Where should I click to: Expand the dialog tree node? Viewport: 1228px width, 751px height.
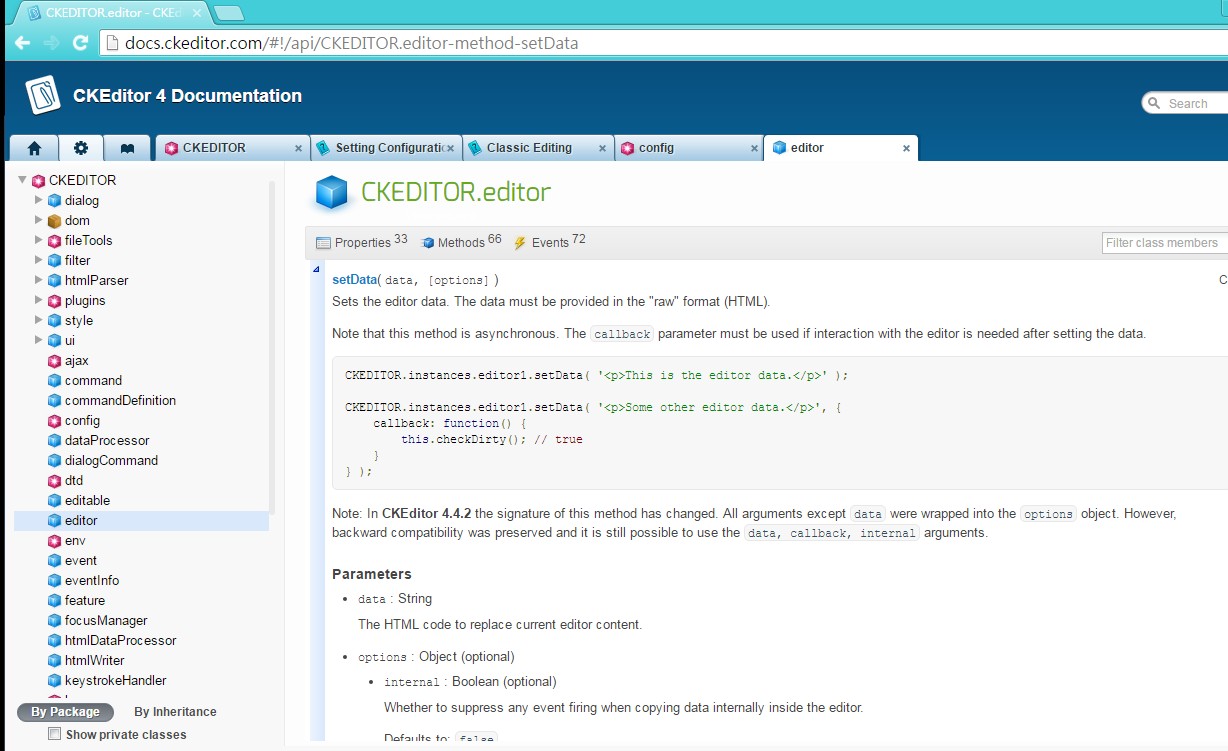coord(37,200)
